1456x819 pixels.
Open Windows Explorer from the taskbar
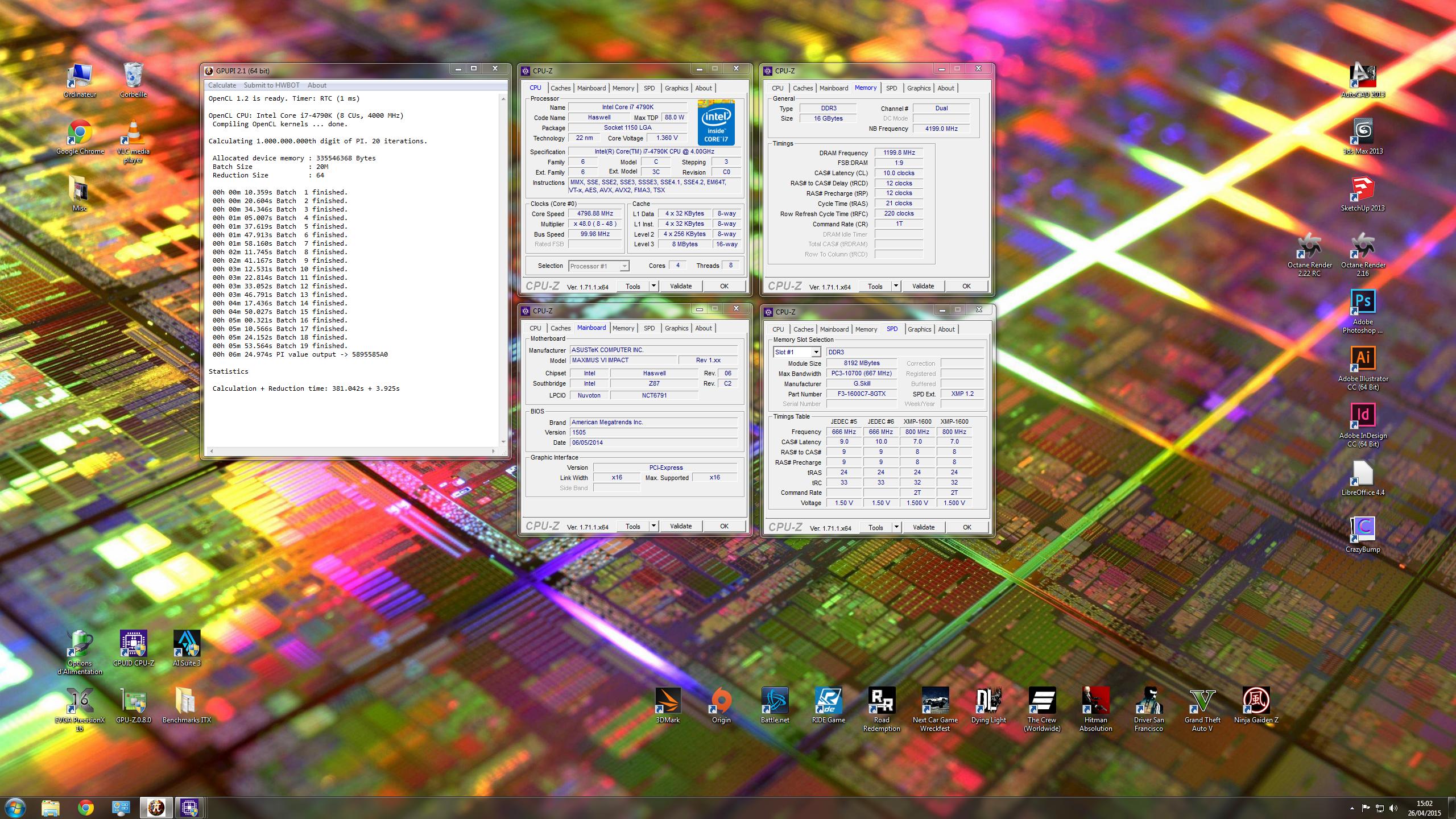pyautogui.click(x=51, y=807)
